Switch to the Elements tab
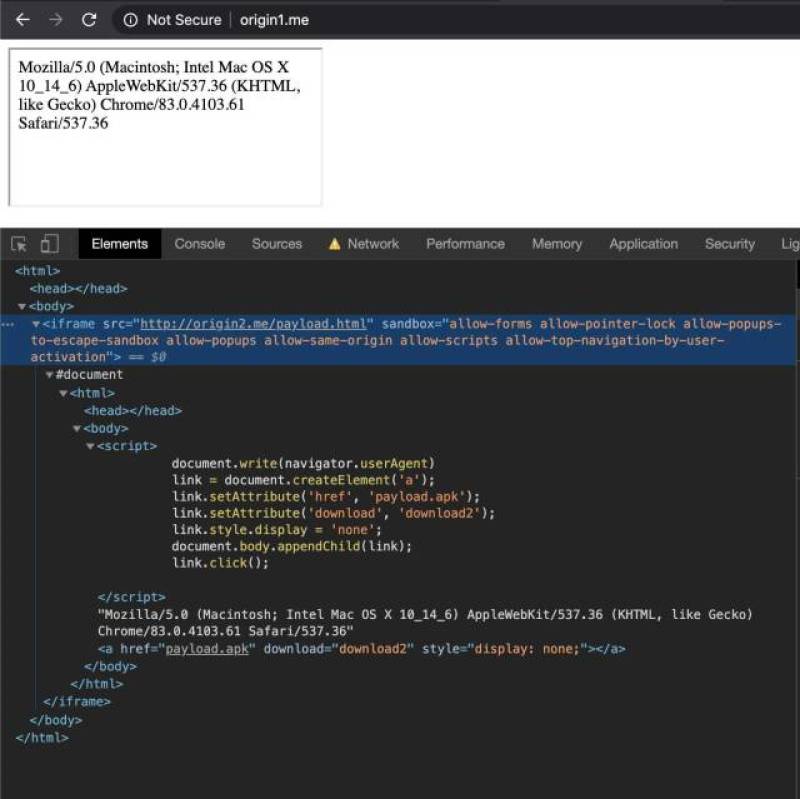 coord(120,244)
